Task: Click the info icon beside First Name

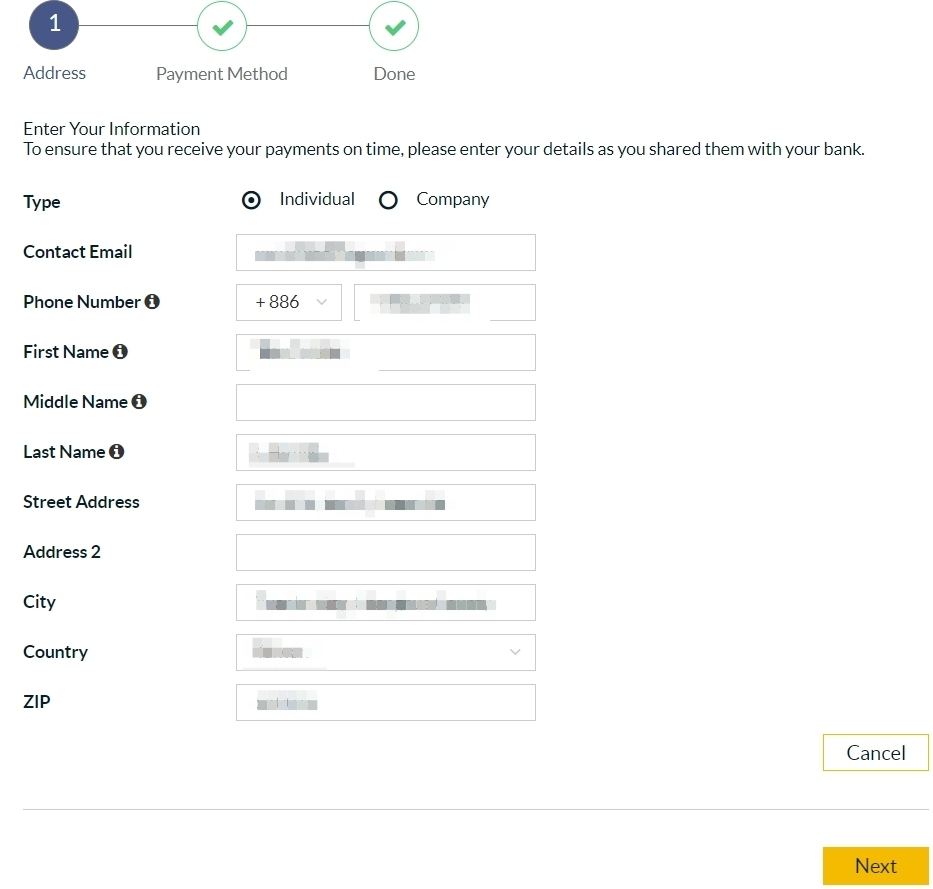Action: (x=120, y=352)
